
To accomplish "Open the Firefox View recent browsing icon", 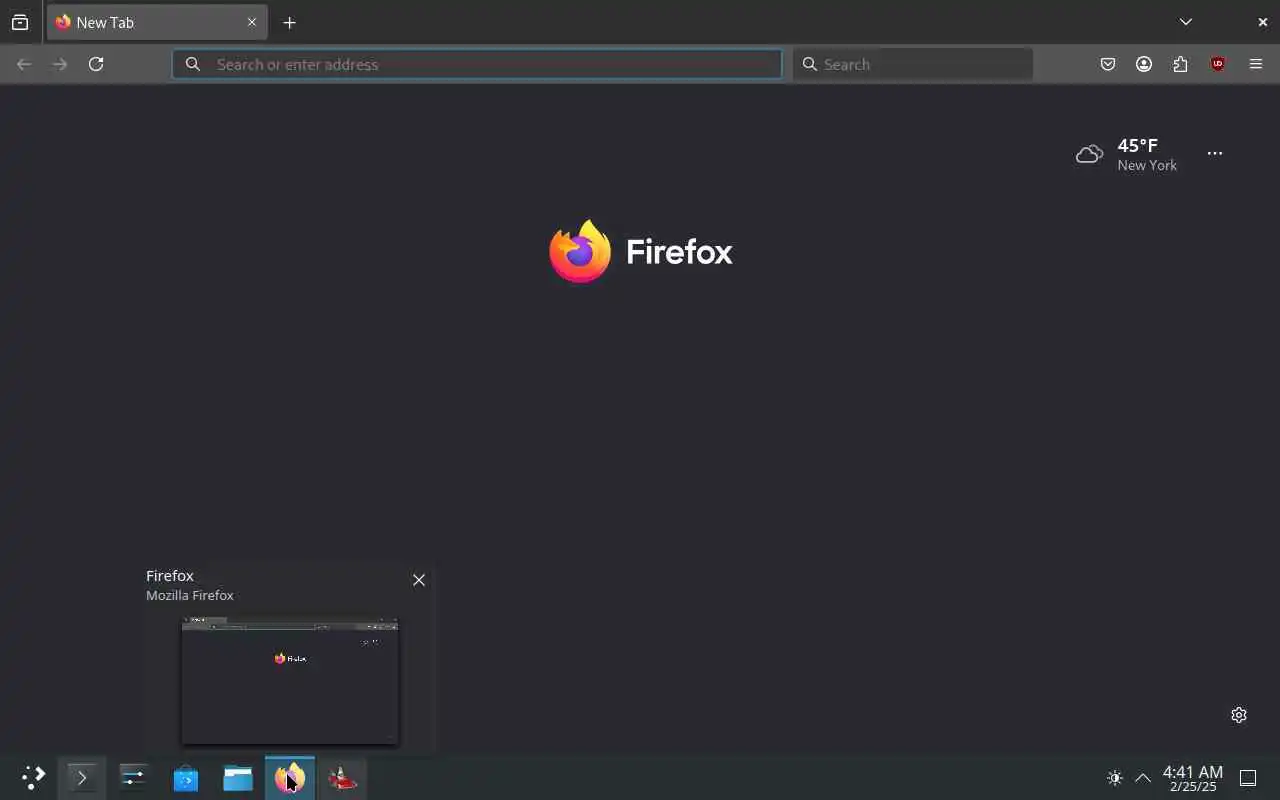I will (x=20, y=22).
